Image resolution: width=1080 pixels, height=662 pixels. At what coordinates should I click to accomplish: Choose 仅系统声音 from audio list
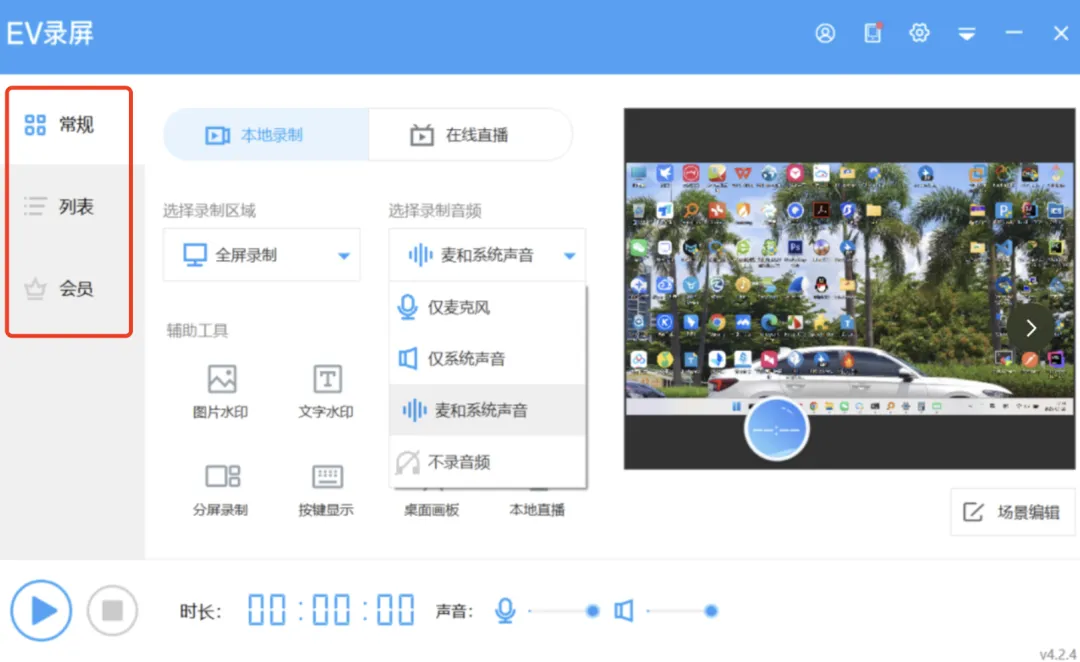(487, 358)
